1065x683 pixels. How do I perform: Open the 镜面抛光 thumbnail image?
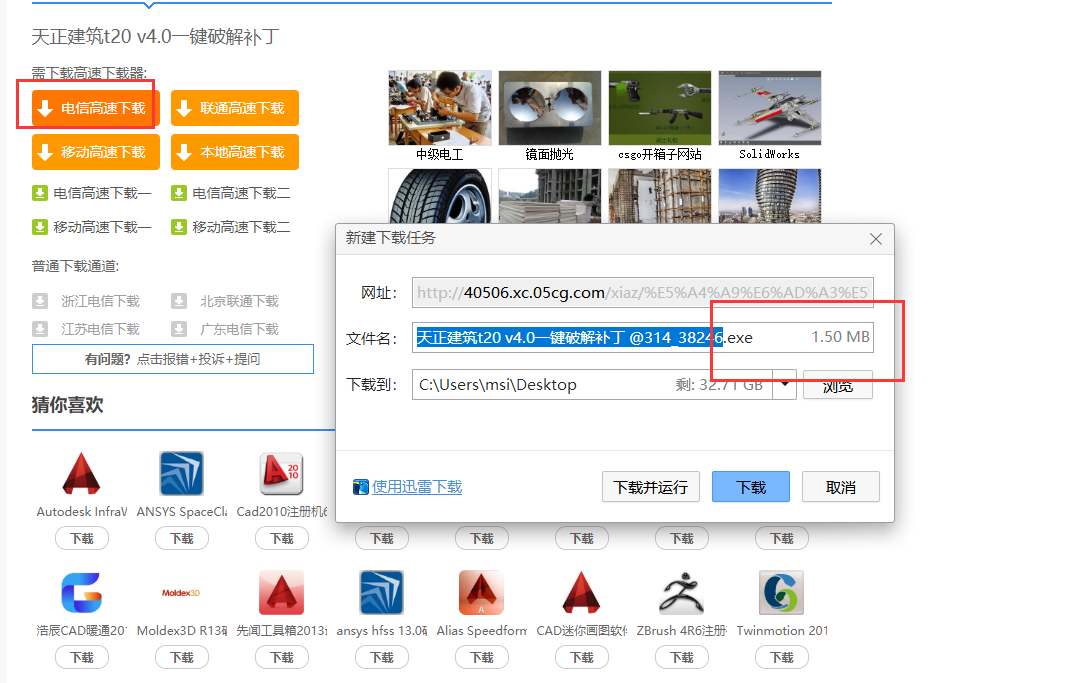coord(549,108)
